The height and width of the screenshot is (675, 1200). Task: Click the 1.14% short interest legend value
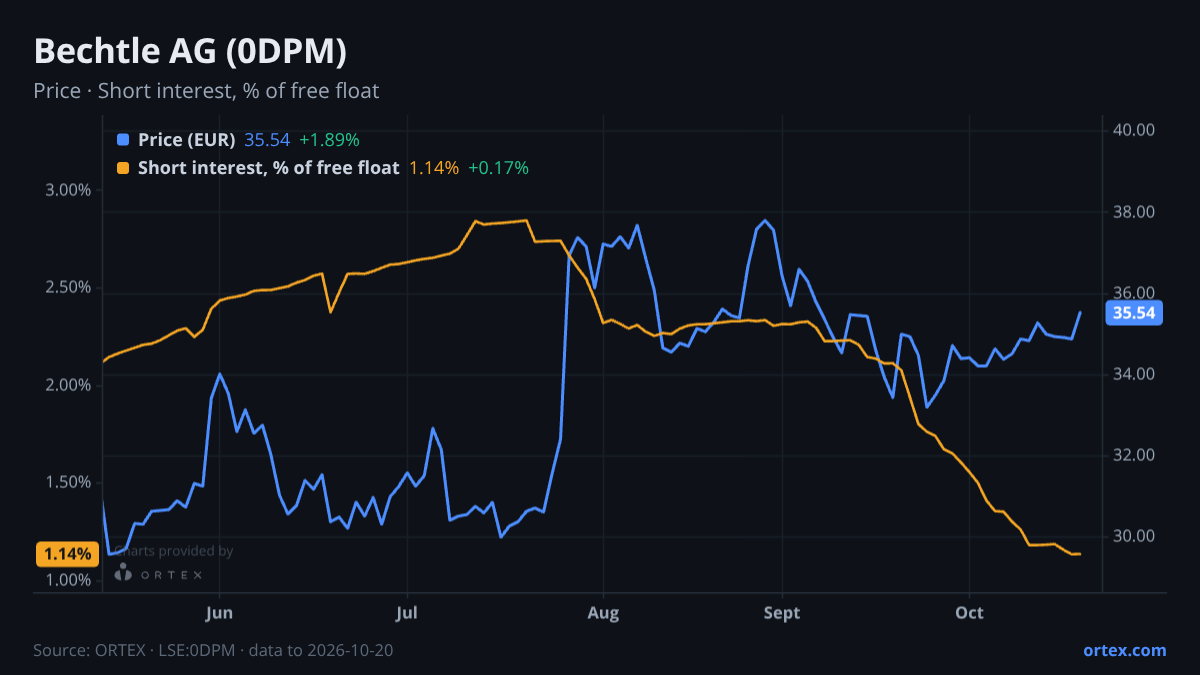(434, 168)
